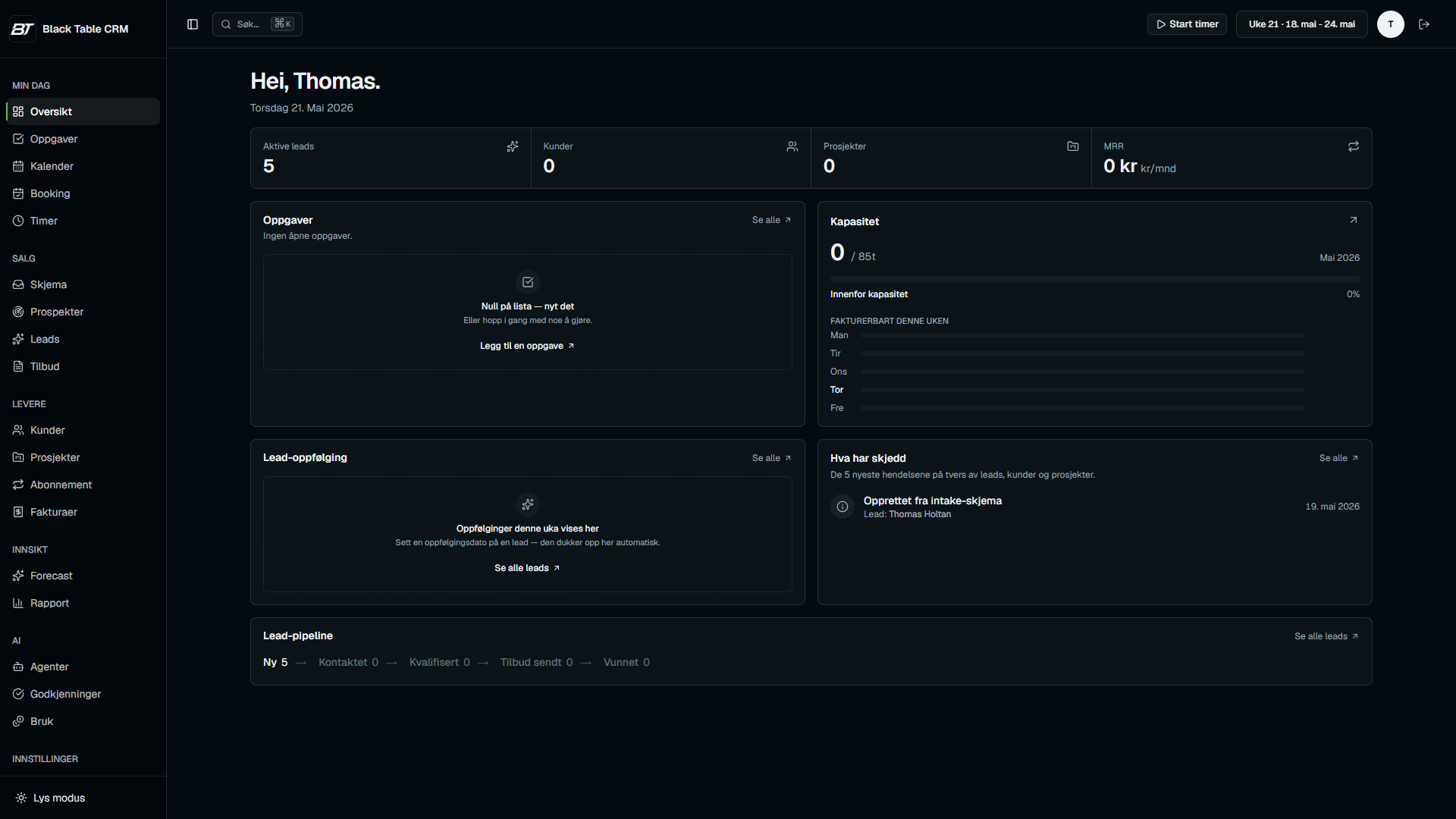Click the Agenter robot icon
Screen dimensions: 1456x819
pos(18,667)
